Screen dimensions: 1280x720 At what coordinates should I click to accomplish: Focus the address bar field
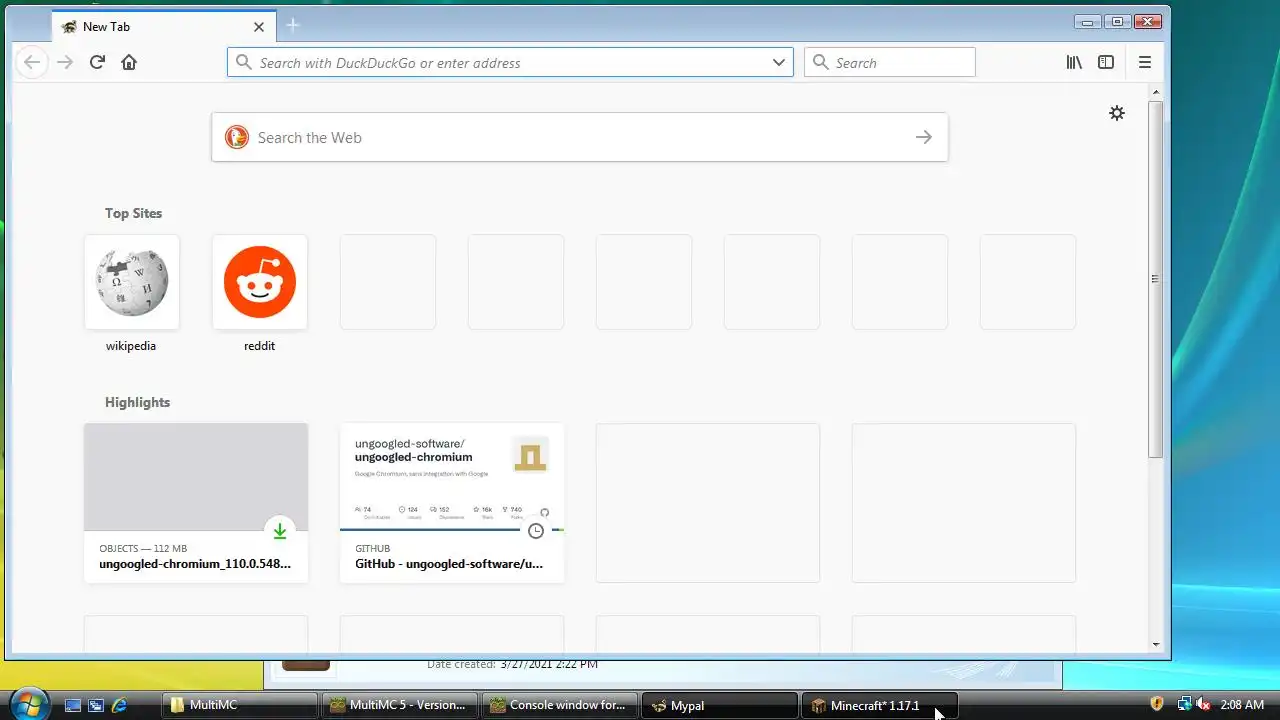pyautogui.click(x=510, y=62)
